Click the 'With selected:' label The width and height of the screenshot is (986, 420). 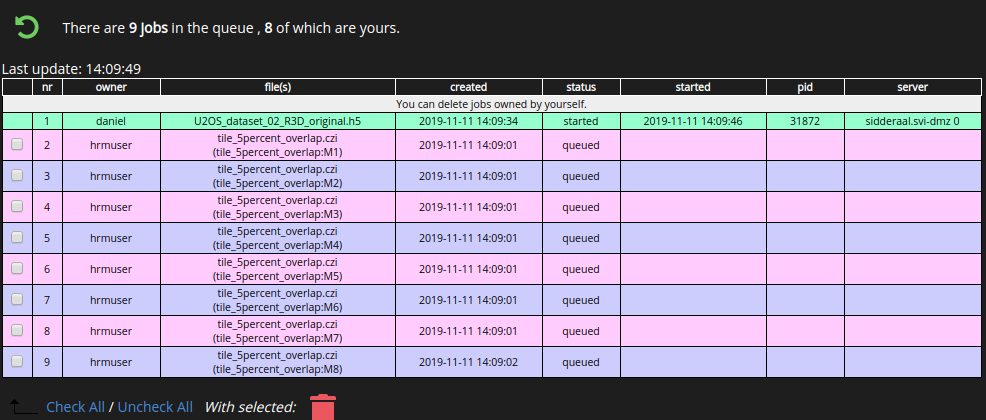(x=250, y=407)
